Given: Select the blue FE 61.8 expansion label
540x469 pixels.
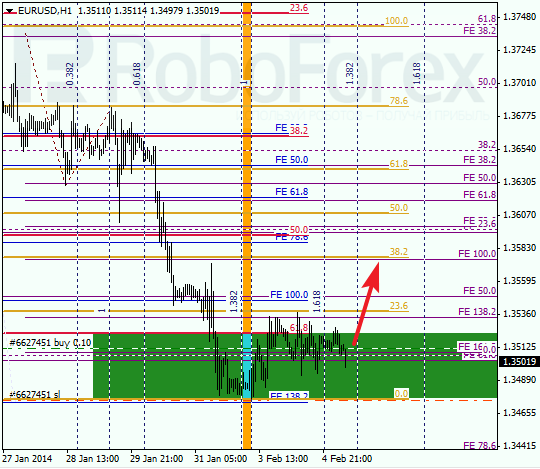Looking at the screenshot, I should (292, 192).
